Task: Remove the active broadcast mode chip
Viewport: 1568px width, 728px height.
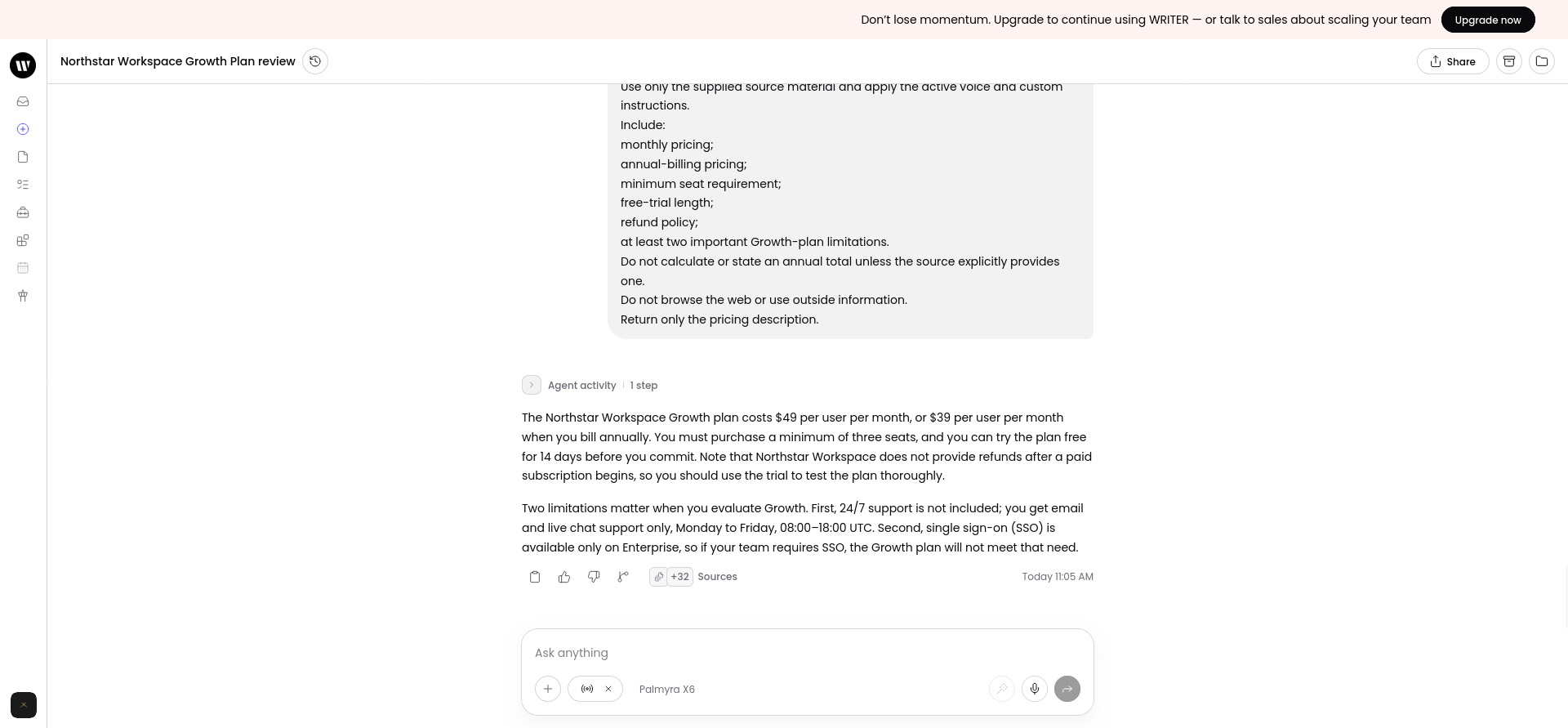Action: 608,689
